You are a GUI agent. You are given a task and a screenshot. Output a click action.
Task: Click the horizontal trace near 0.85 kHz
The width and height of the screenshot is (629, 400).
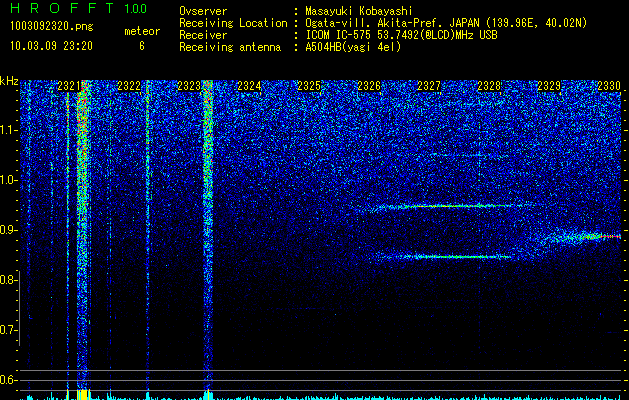click(x=445, y=256)
